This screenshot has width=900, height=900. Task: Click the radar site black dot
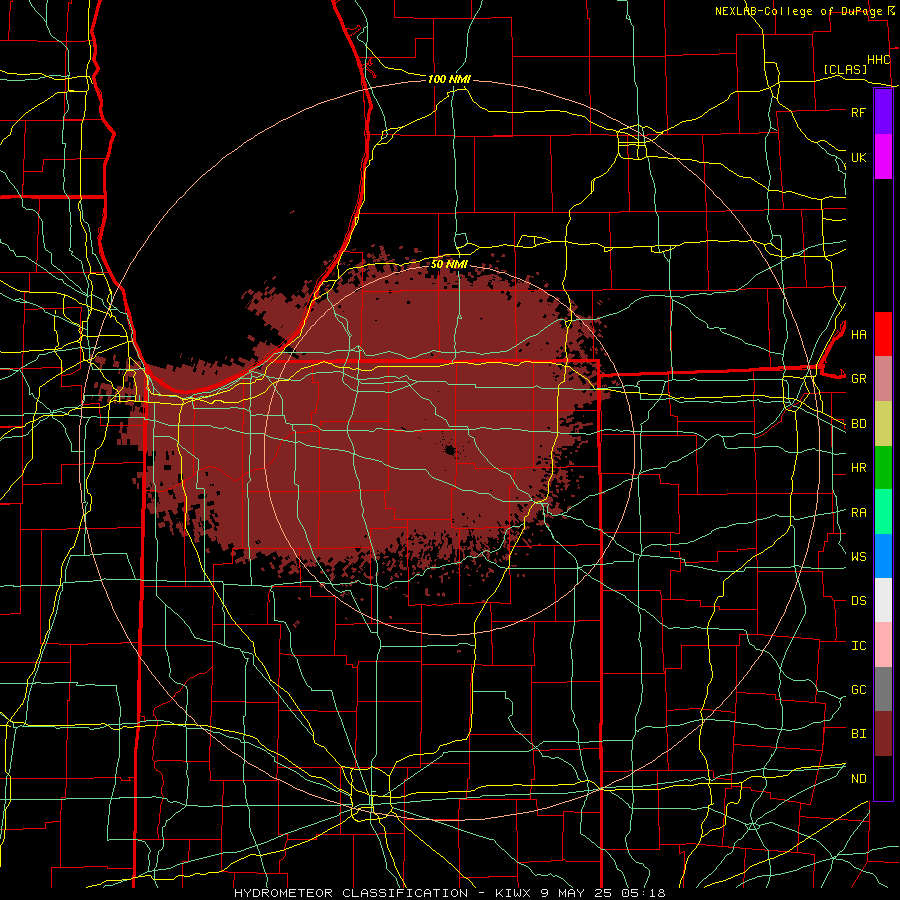tap(450, 451)
